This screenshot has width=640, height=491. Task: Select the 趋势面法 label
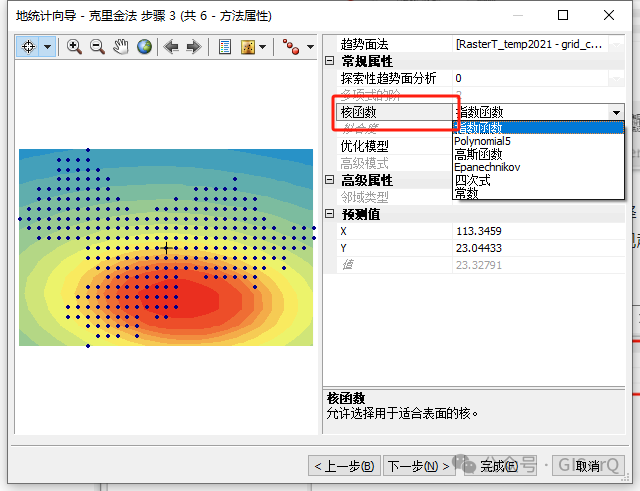[x=364, y=44]
